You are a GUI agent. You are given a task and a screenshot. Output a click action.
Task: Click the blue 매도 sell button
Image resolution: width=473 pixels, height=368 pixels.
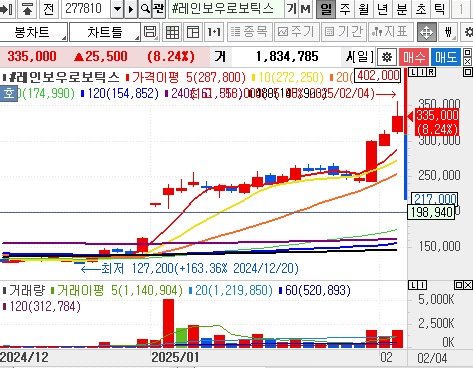[x=446, y=57]
